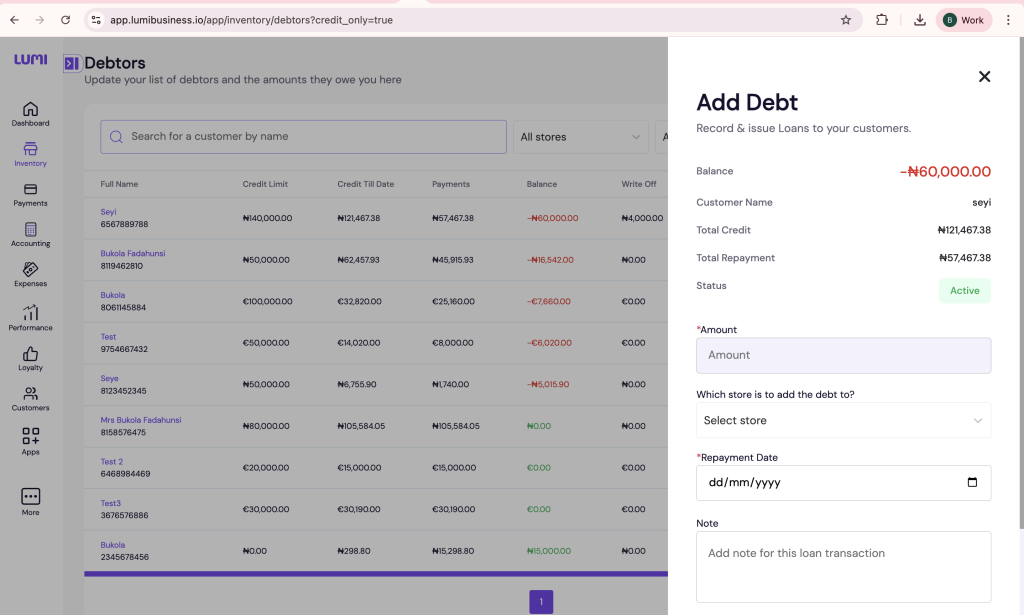Collapse the sidebar with toggle arrow

click(x=71, y=64)
